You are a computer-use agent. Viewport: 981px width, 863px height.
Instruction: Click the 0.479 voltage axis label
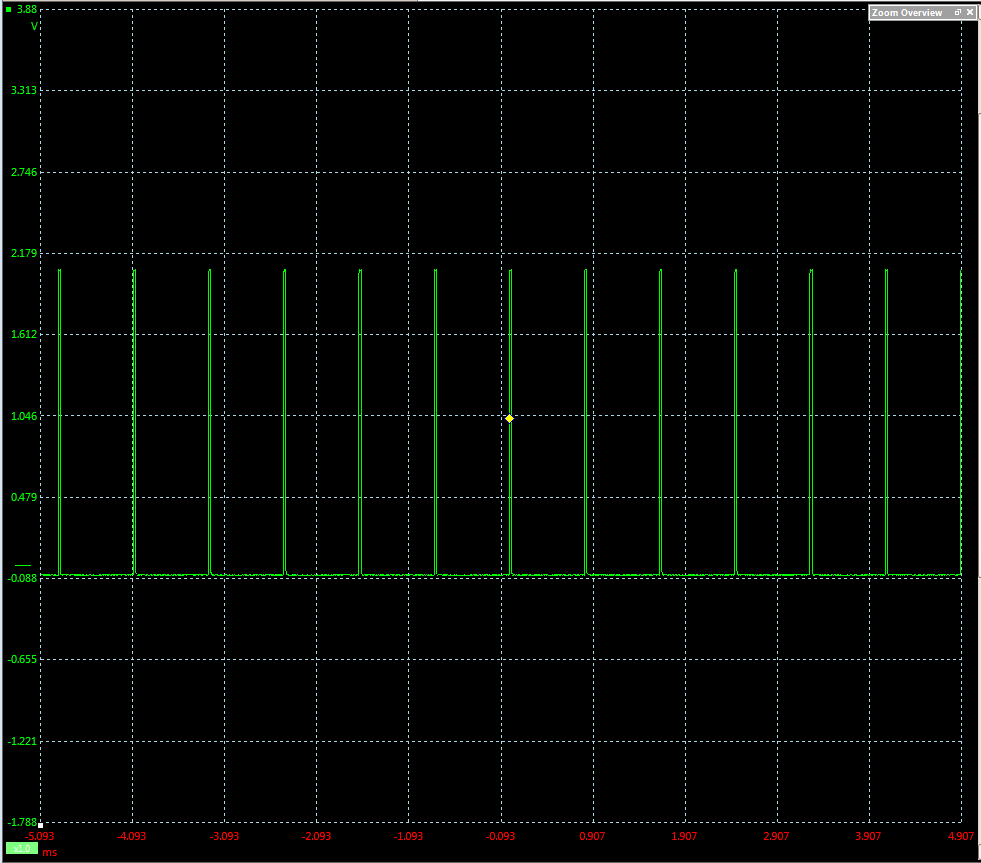coord(24,497)
